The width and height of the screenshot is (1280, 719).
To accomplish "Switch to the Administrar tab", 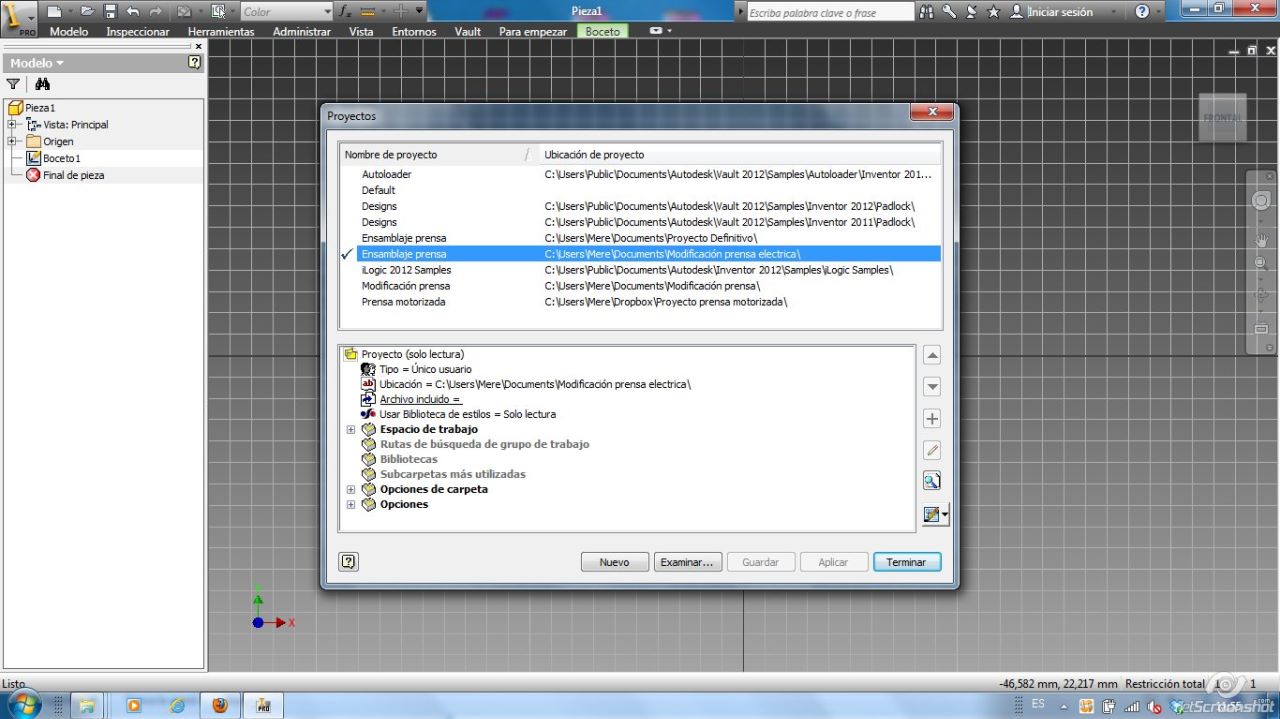I will (302, 31).
